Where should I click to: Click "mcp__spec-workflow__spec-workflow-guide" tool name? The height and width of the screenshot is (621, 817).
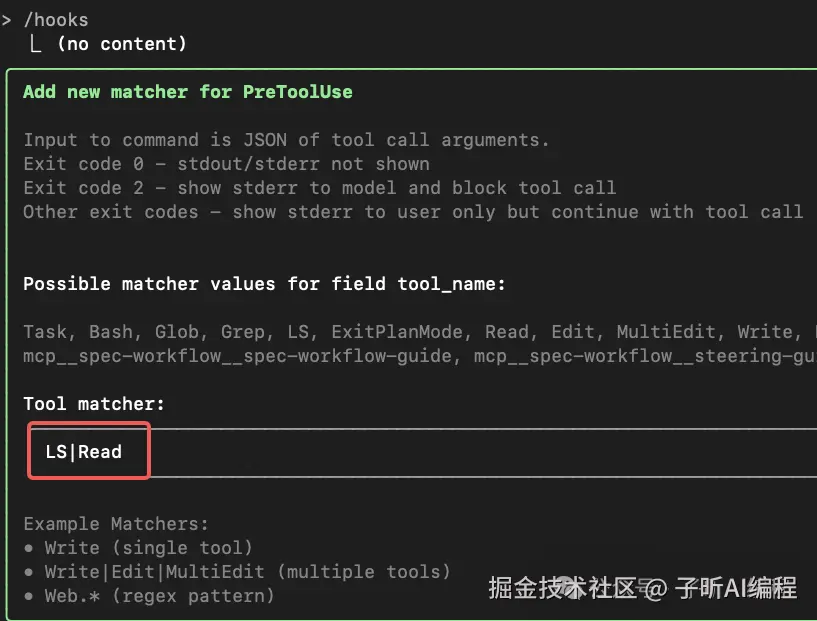[x=237, y=356]
